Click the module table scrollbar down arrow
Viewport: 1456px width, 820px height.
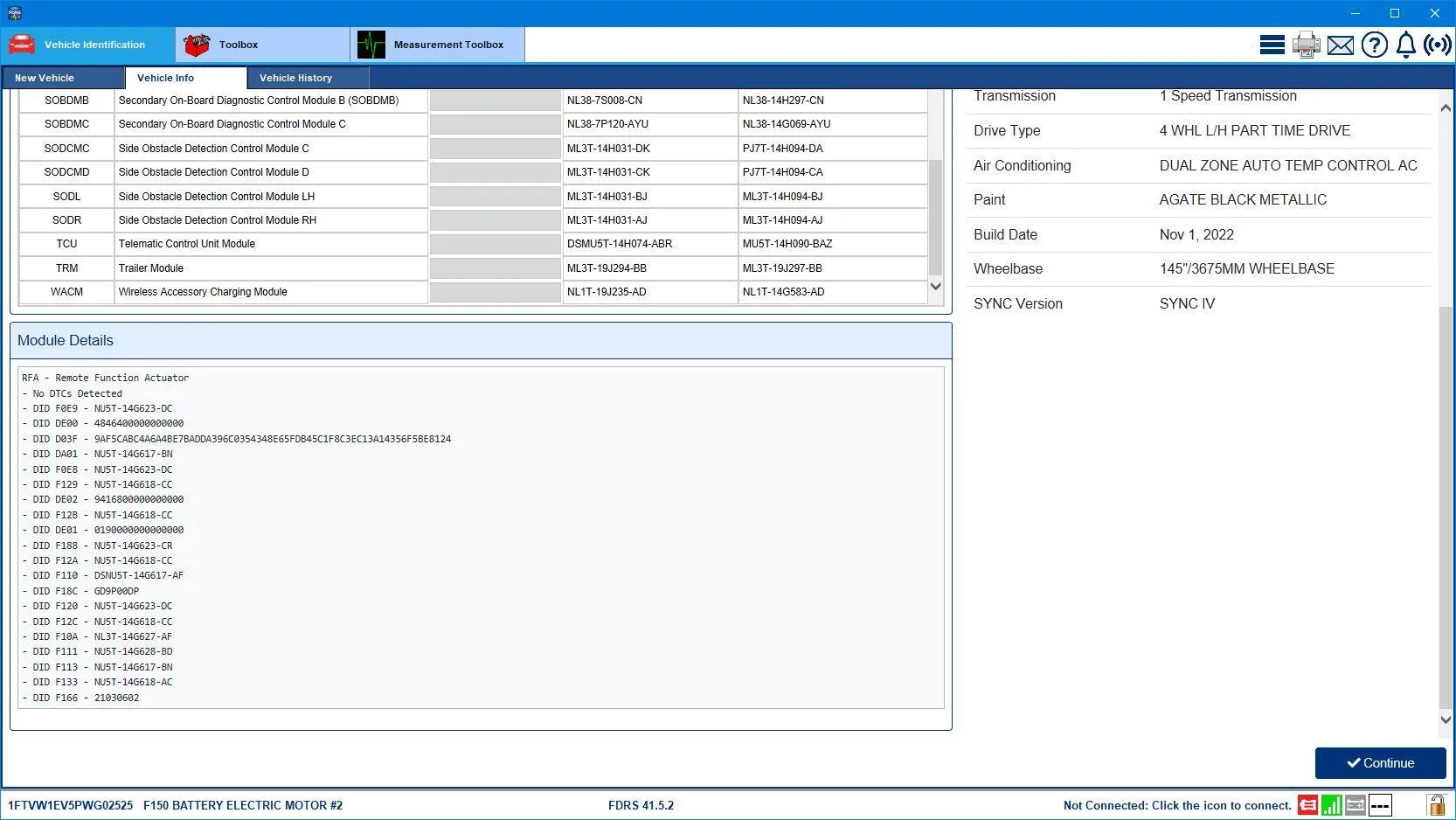pyautogui.click(x=935, y=286)
